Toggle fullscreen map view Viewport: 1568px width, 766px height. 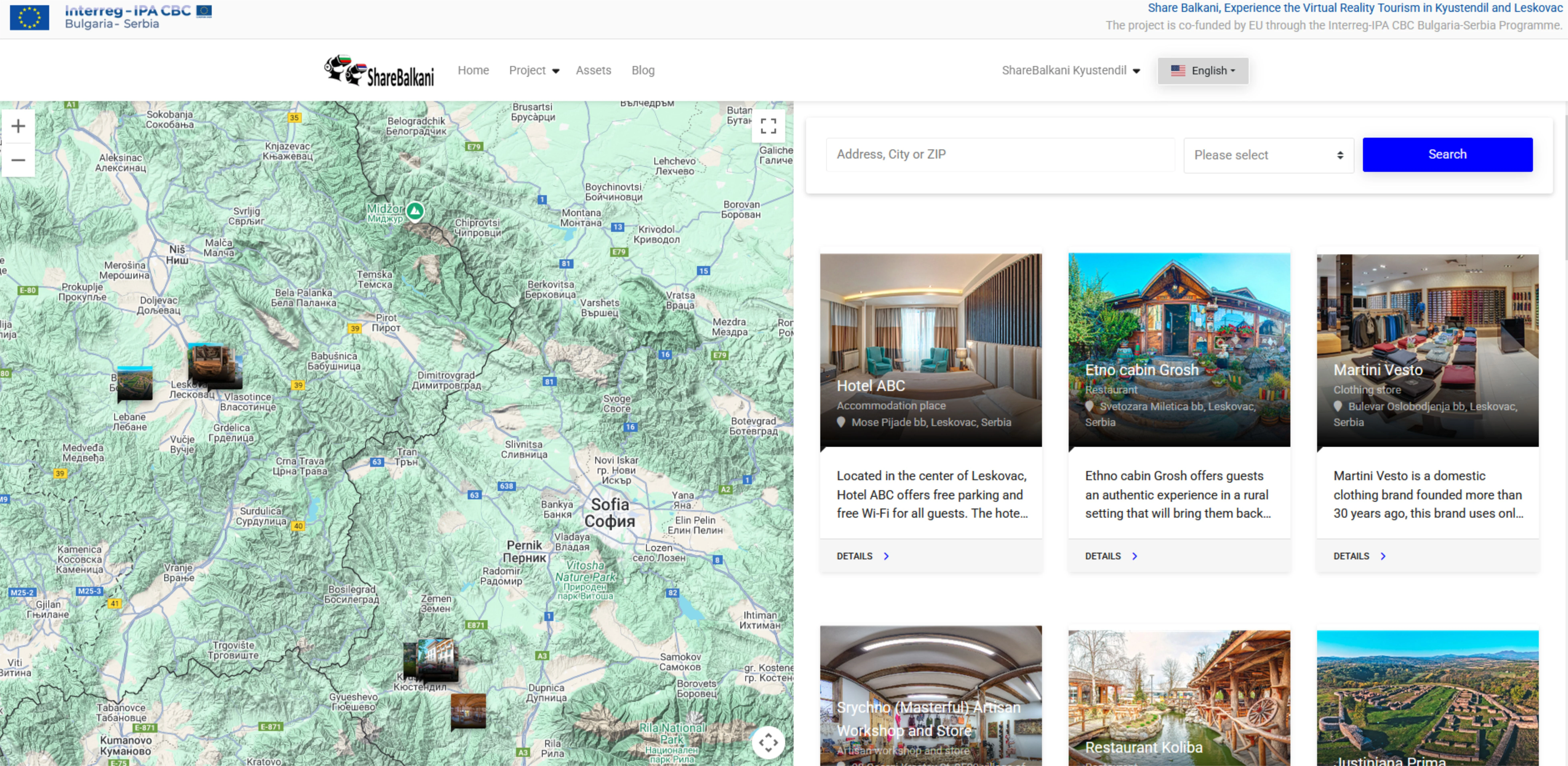point(768,126)
